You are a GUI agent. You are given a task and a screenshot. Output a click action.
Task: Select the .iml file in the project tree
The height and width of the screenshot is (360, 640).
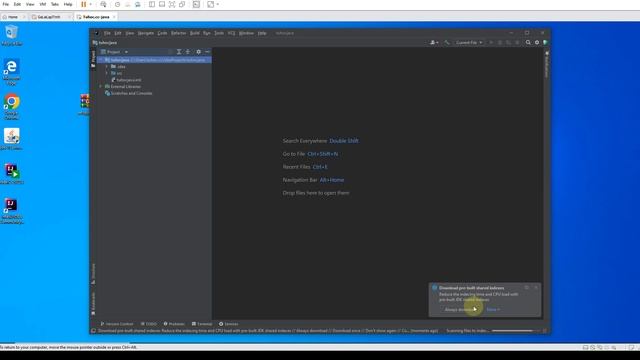[x=126, y=80]
